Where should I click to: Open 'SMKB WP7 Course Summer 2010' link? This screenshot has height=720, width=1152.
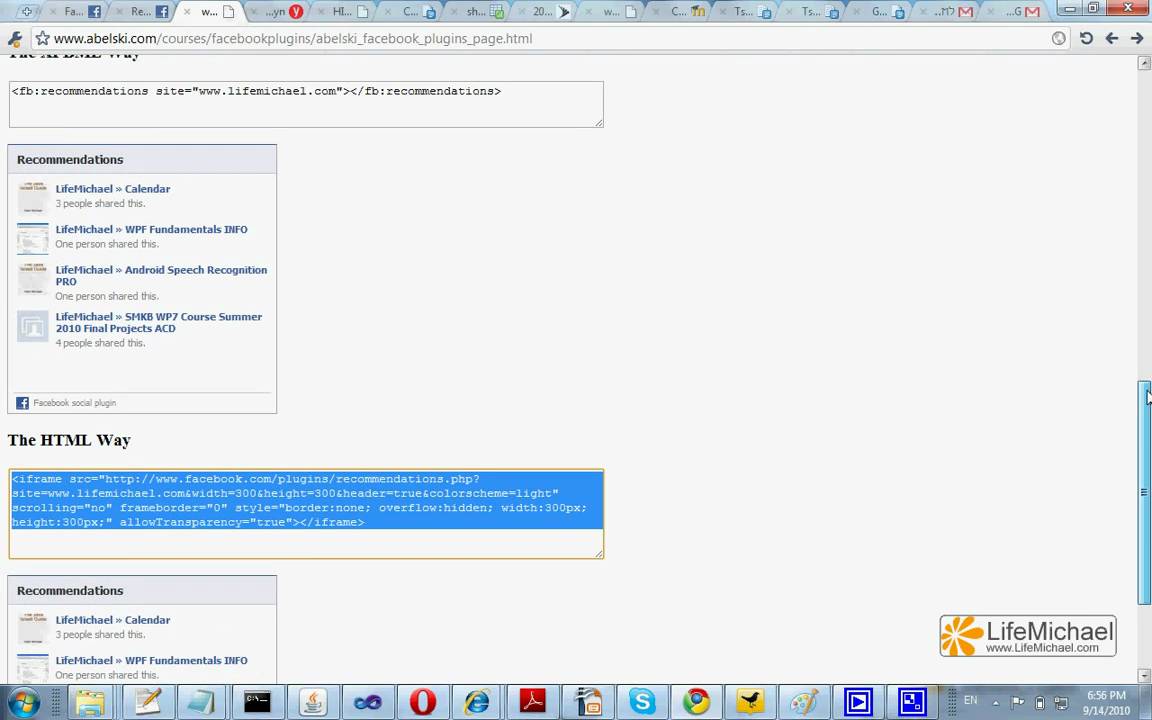click(x=159, y=323)
